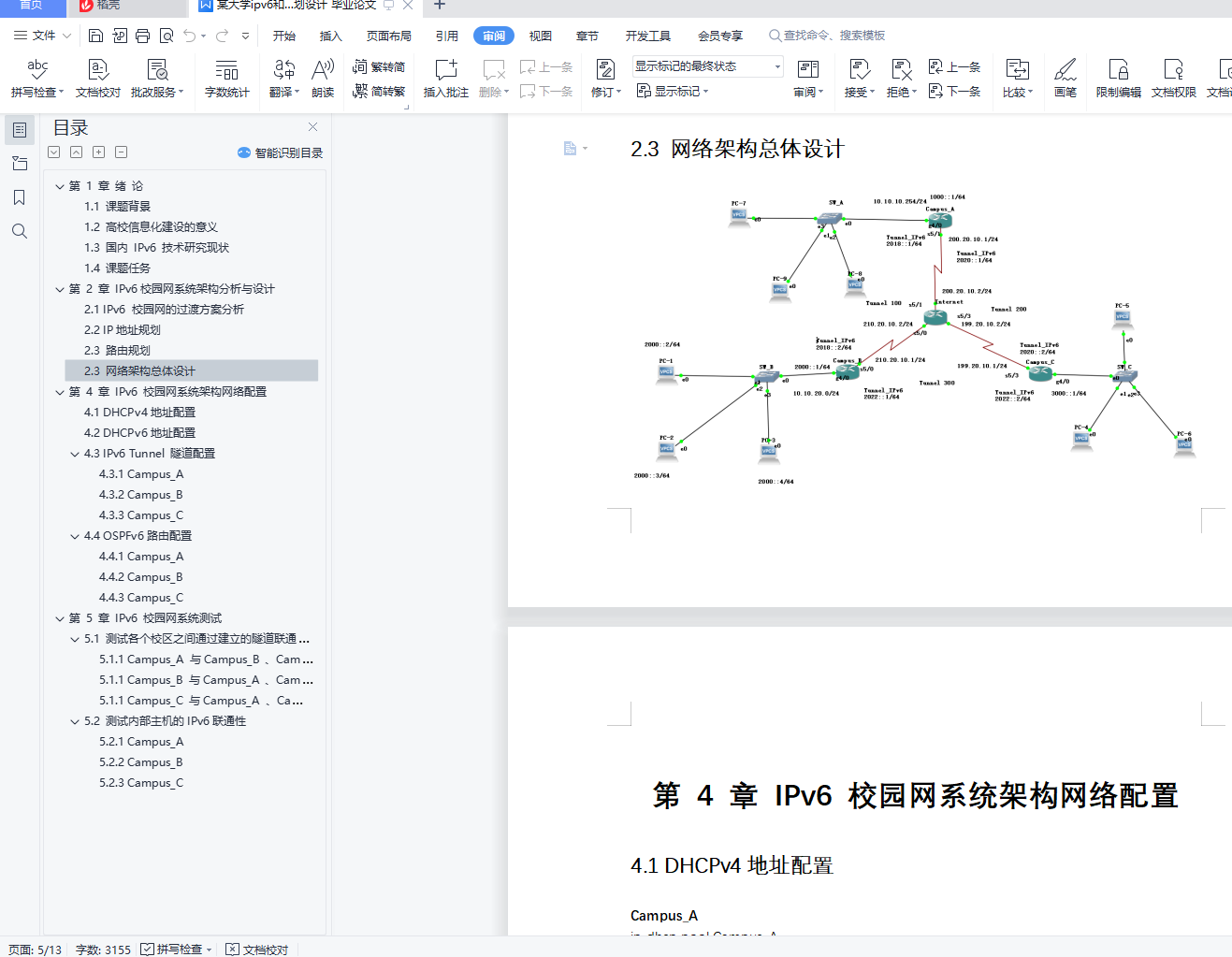The image size is (1232, 957).
Task: Convert traditional to simplified with 繁转简
Action: [379, 66]
